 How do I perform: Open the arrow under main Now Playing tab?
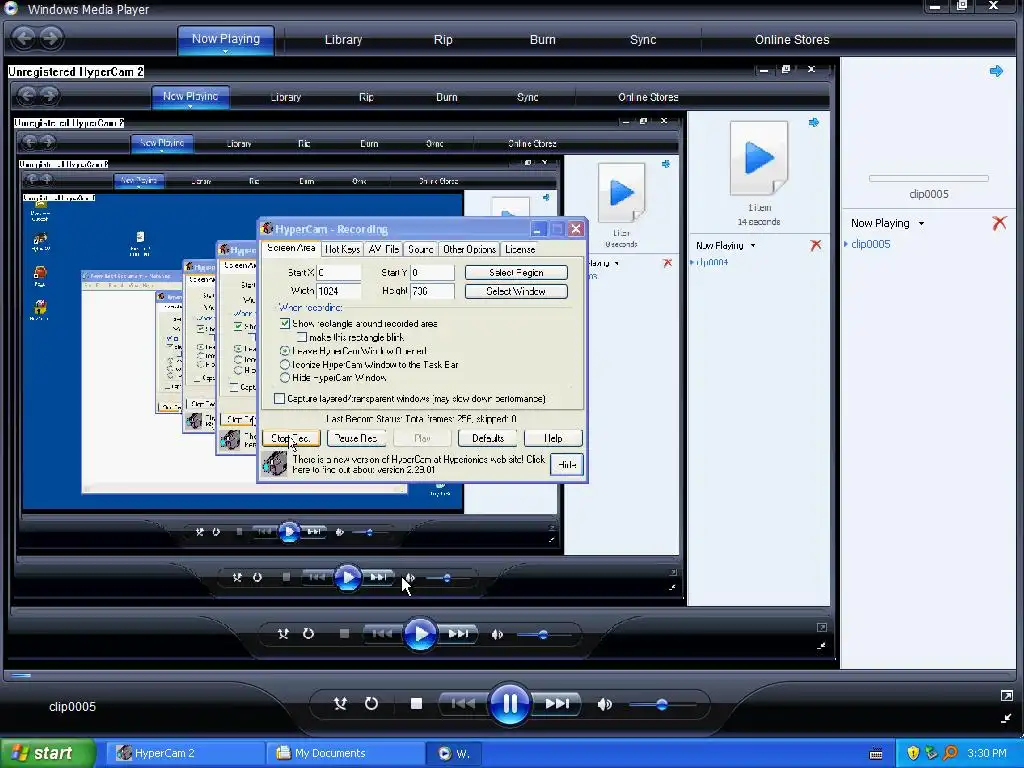click(x=225, y=52)
